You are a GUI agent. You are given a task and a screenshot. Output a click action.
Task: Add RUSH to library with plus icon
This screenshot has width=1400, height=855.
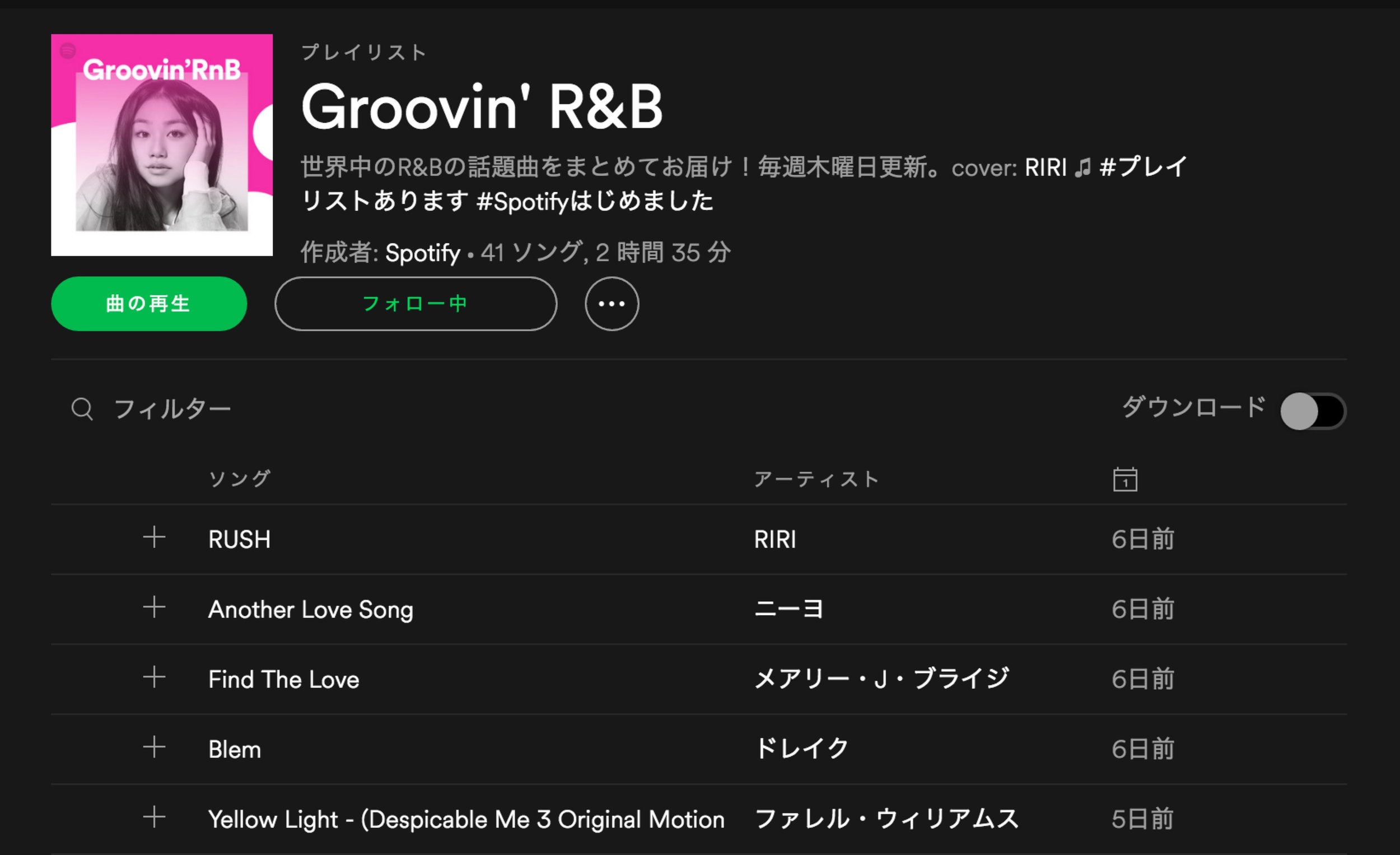coord(154,537)
